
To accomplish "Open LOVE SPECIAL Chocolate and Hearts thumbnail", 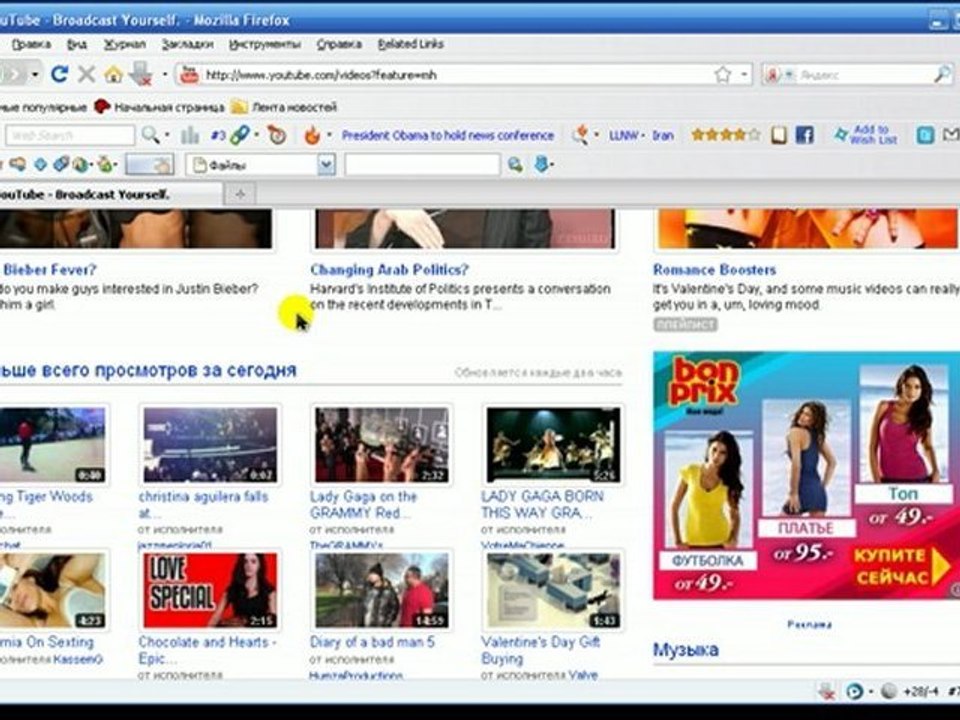I will pos(209,591).
